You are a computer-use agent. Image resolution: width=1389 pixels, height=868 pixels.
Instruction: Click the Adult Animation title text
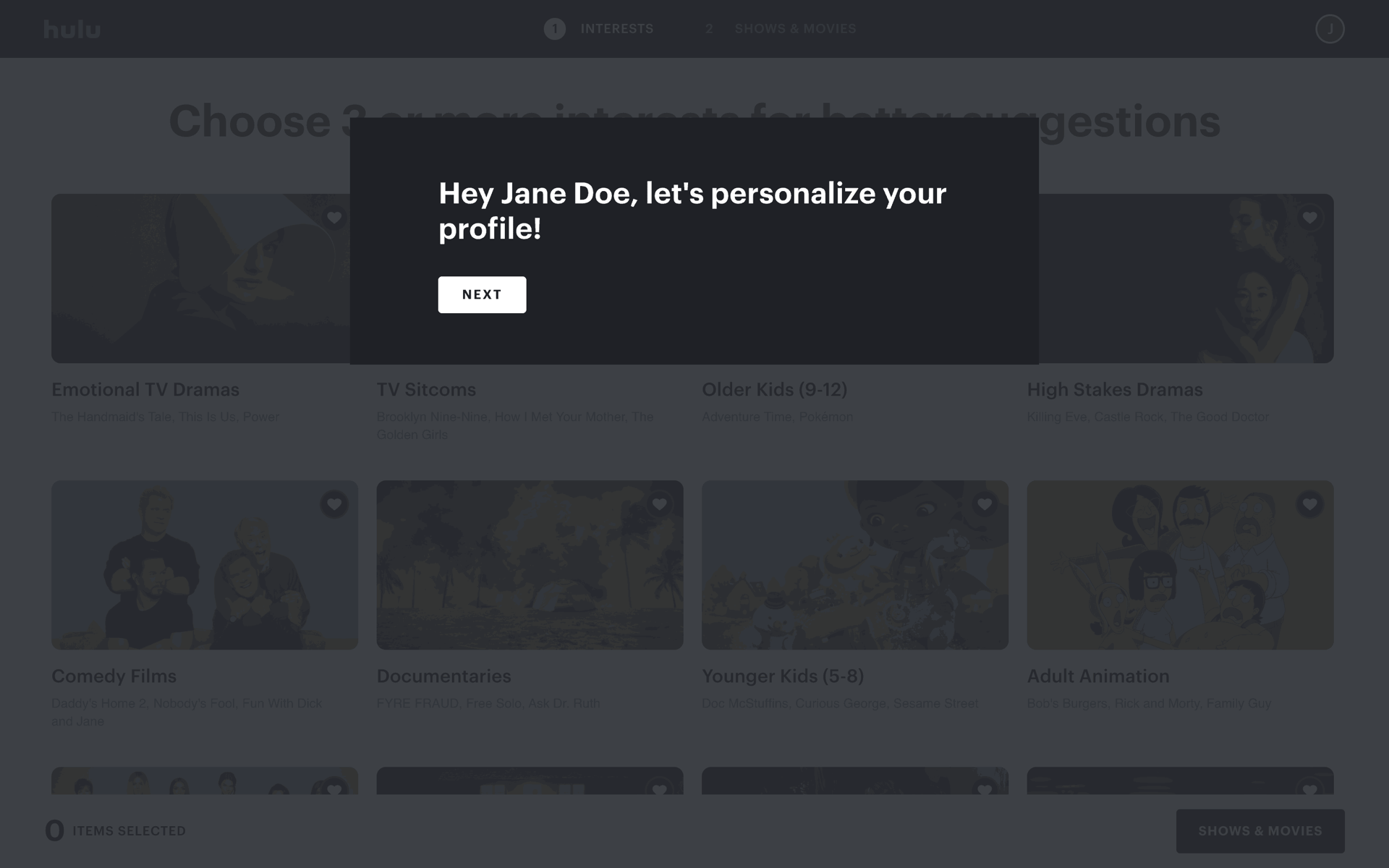click(x=1098, y=676)
